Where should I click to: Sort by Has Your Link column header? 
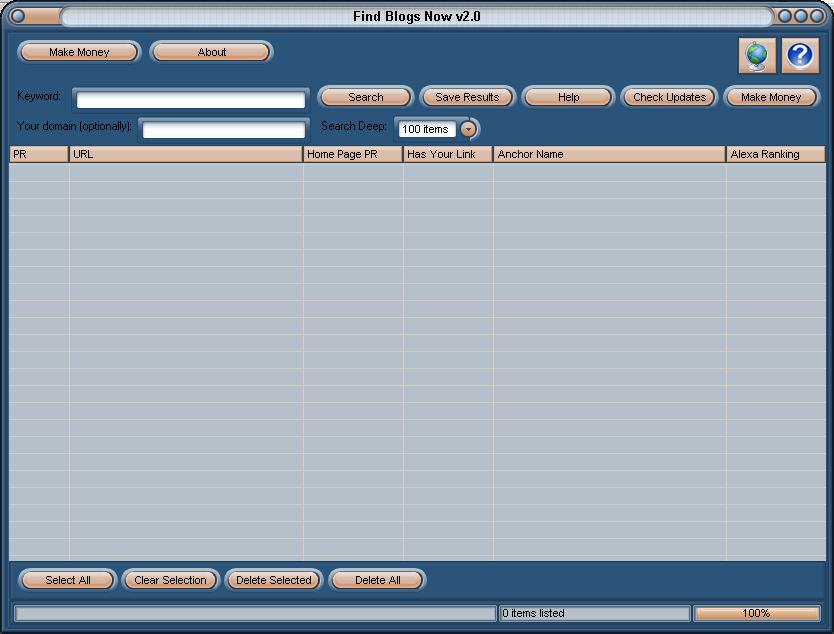coord(448,154)
